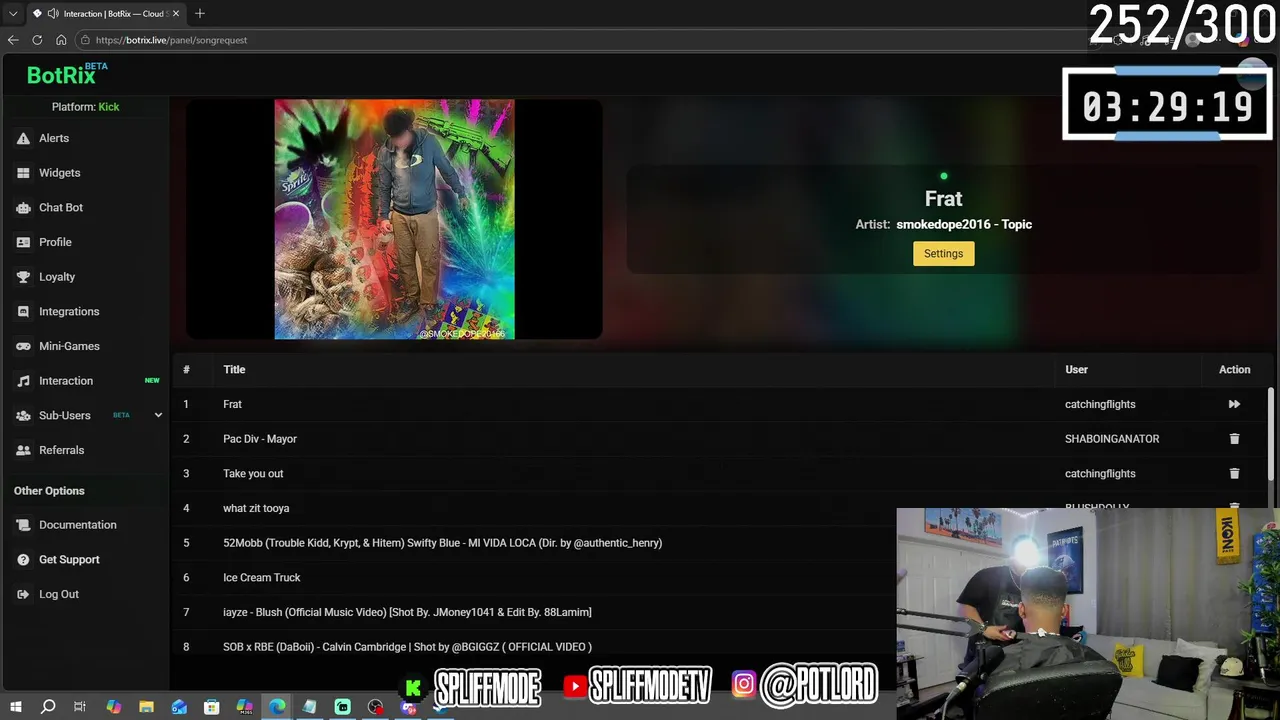Screen dimensions: 1280x720
Task: Open Microsoft Store from the taskbar
Action: point(212,707)
